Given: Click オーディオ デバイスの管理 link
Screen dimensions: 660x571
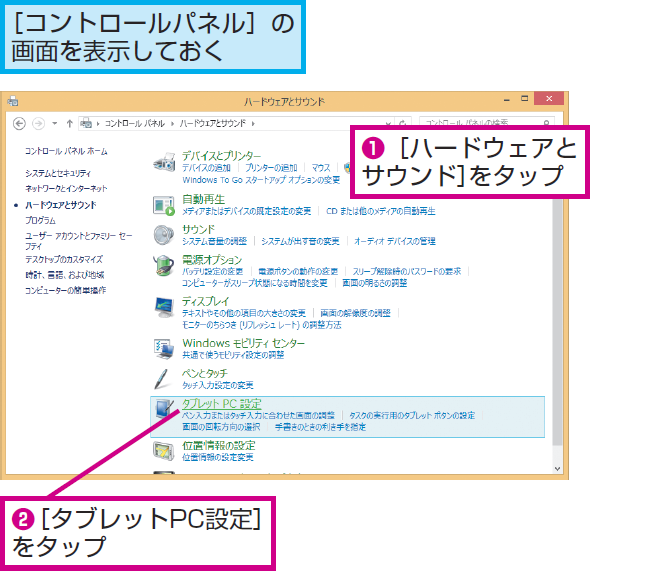Looking at the screenshot, I should tap(394, 241).
